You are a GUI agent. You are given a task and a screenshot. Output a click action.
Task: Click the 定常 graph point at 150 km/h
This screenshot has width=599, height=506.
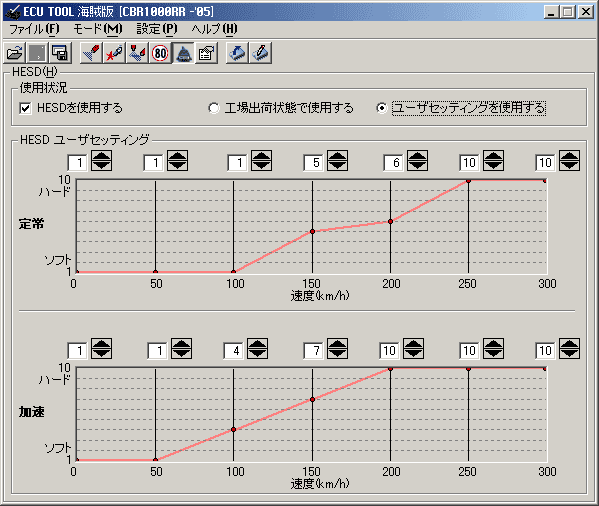(x=312, y=232)
